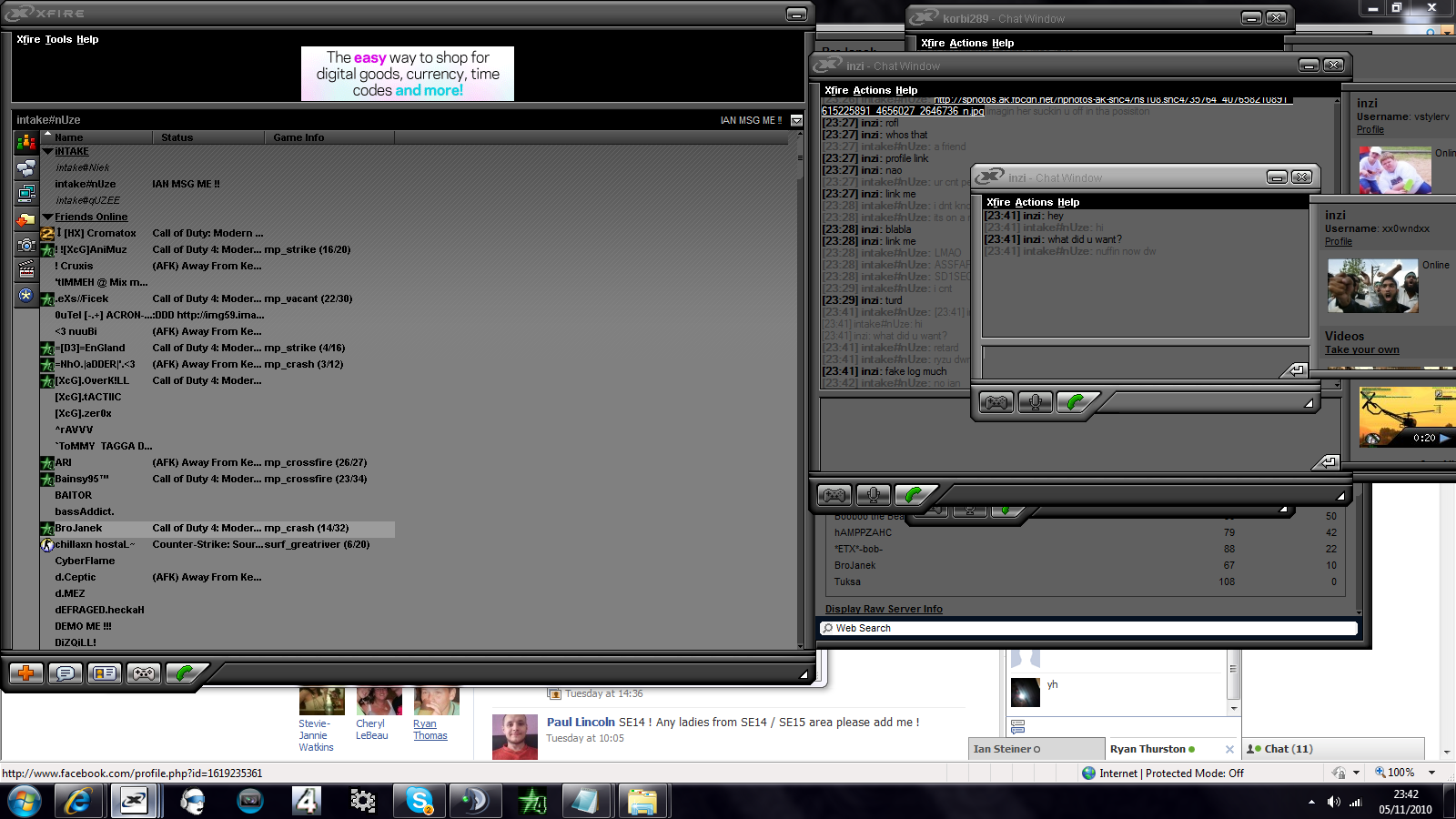
Task: Click send arrow in xx0wndxx inzi chat
Action: pyautogui.click(x=1296, y=369)
